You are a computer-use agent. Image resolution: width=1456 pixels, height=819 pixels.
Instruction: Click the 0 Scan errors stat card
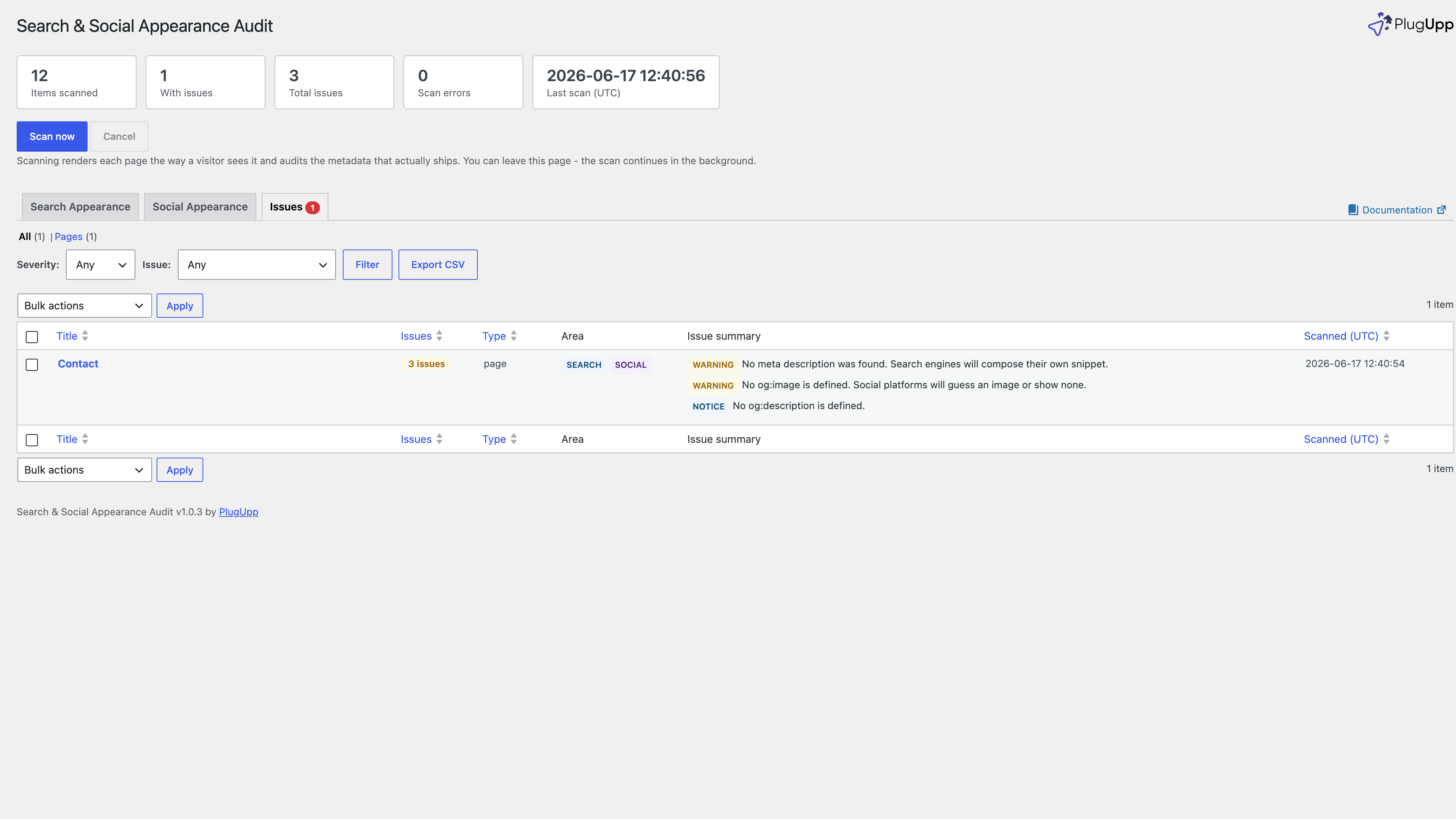click(463, 82)
